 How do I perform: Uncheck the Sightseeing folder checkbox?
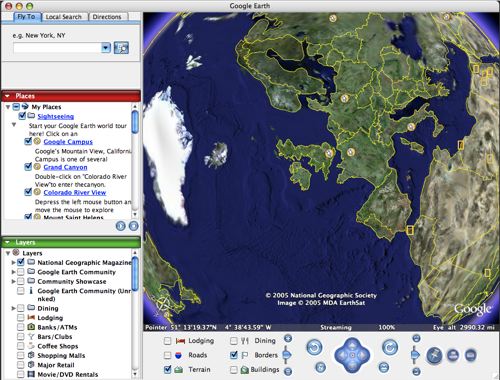pos(22,116)
